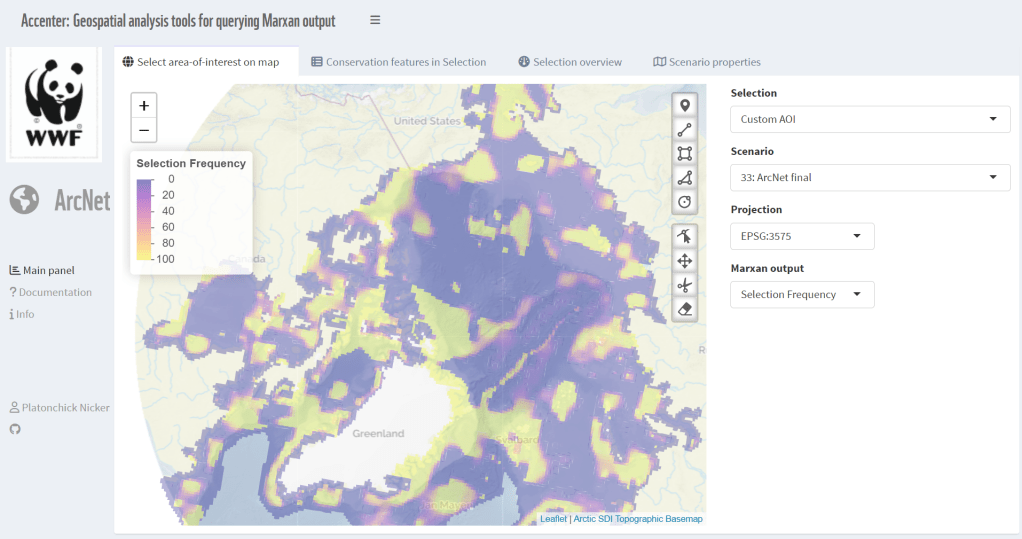Open the Scenario properties tab
The width and height of the screenshot is (1022, 539).
(x=706, y=62)
